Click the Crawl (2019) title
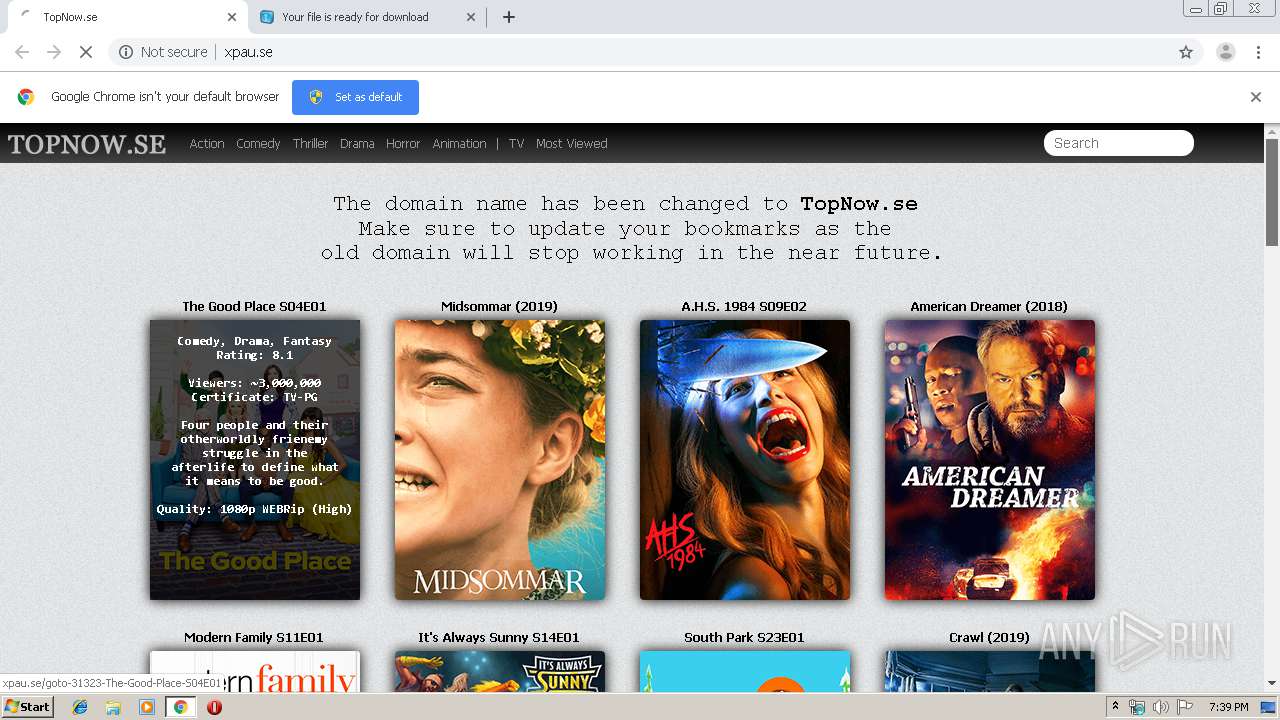 coord(989,637)
